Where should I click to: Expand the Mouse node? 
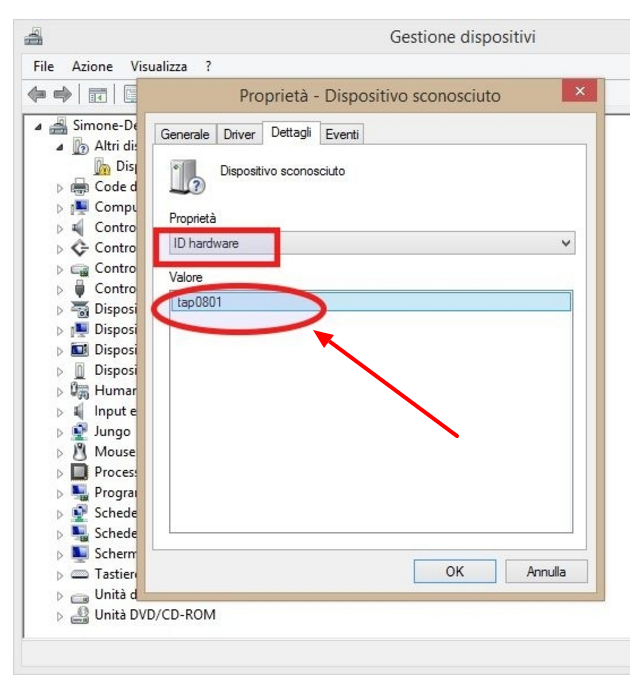coord(60,453)
